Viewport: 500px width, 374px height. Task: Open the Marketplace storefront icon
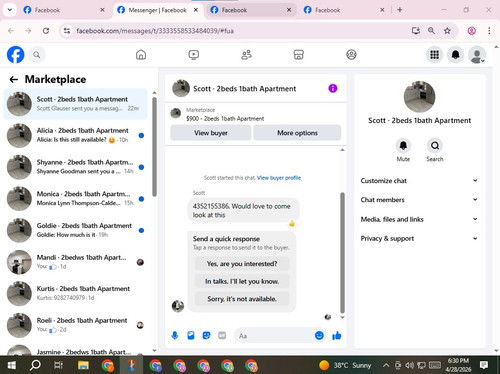(x=299, y=55)
